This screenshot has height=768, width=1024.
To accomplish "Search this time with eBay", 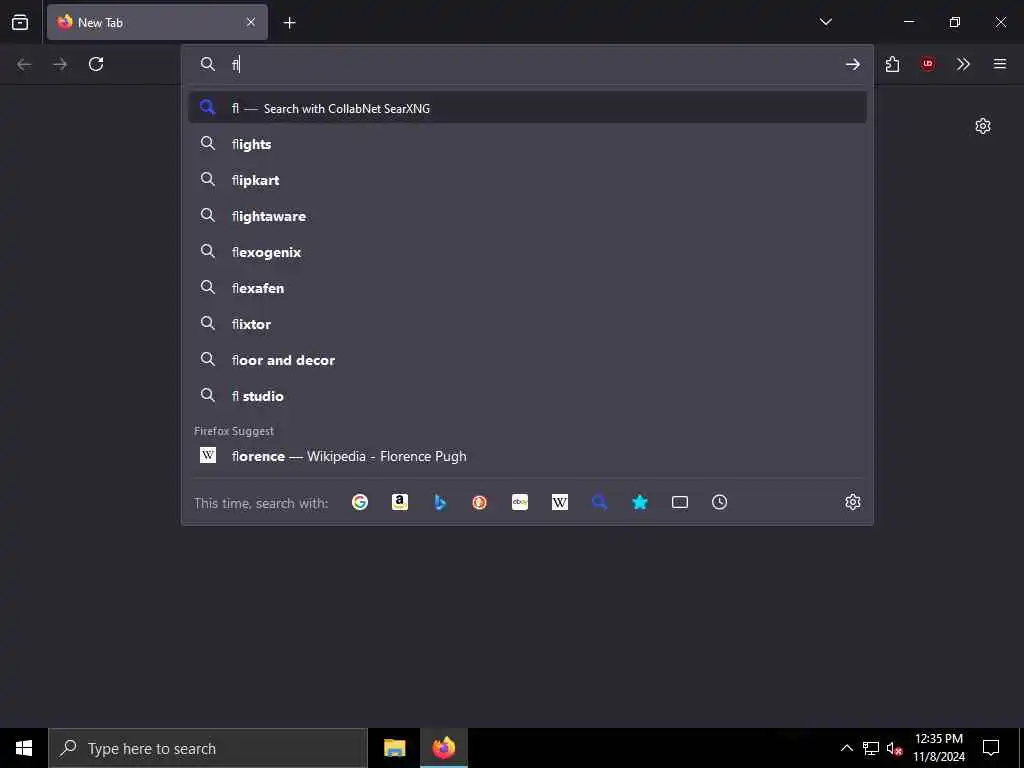I will [x=520, y=502].
